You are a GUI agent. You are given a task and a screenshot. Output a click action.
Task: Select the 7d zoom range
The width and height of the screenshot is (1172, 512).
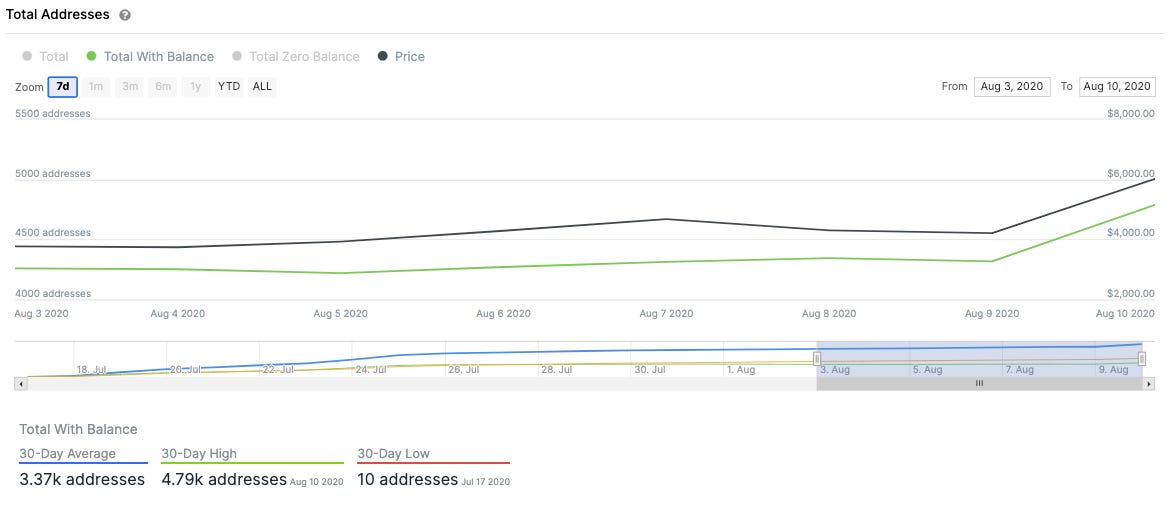[63, 87]
